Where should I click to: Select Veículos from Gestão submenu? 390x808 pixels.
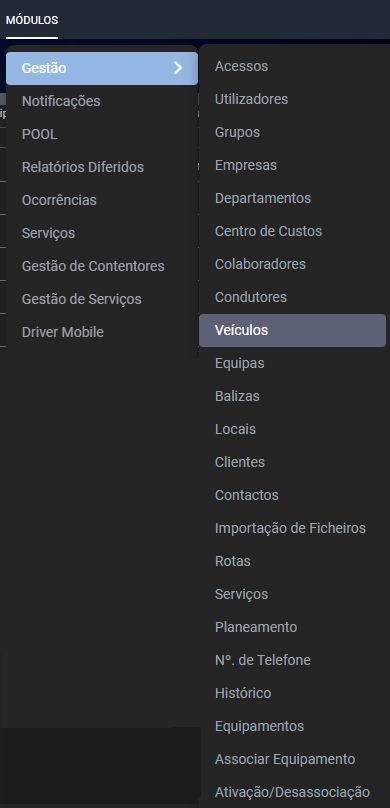[292, 330]
